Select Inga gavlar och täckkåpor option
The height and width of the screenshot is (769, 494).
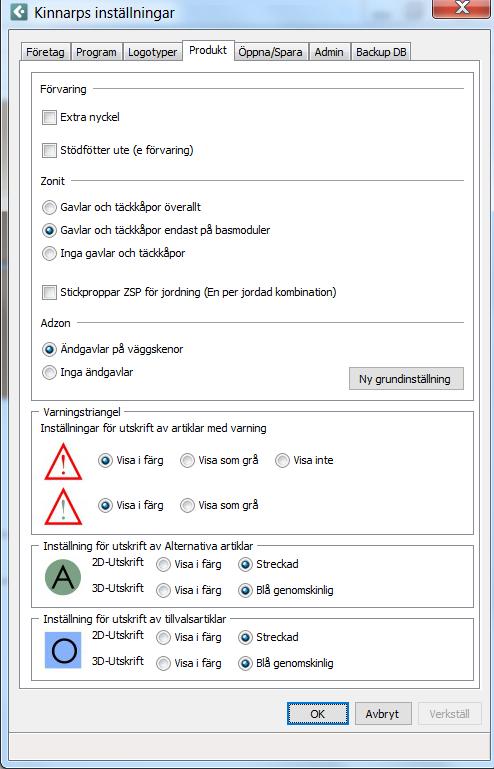(49, 254)
